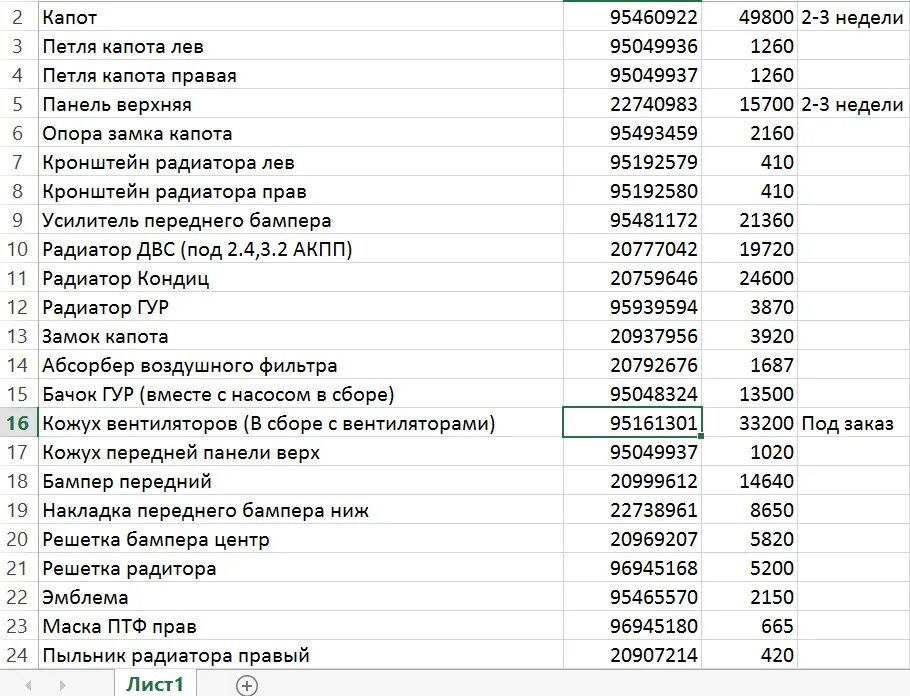Select the cell Опора замка капота
910x696 pixels.
[x=301, y=133]
